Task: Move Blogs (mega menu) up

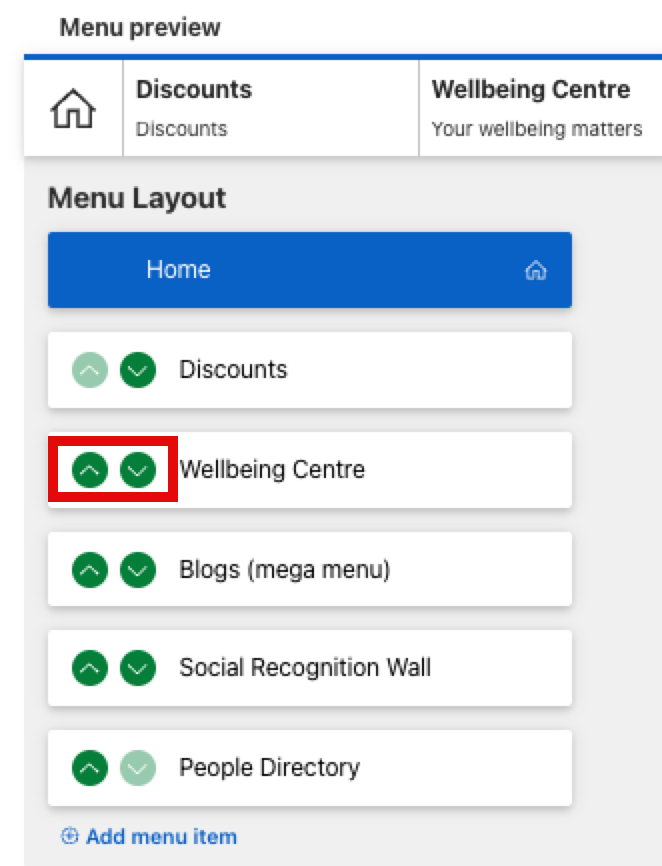Action: click(x=90, y=570)
